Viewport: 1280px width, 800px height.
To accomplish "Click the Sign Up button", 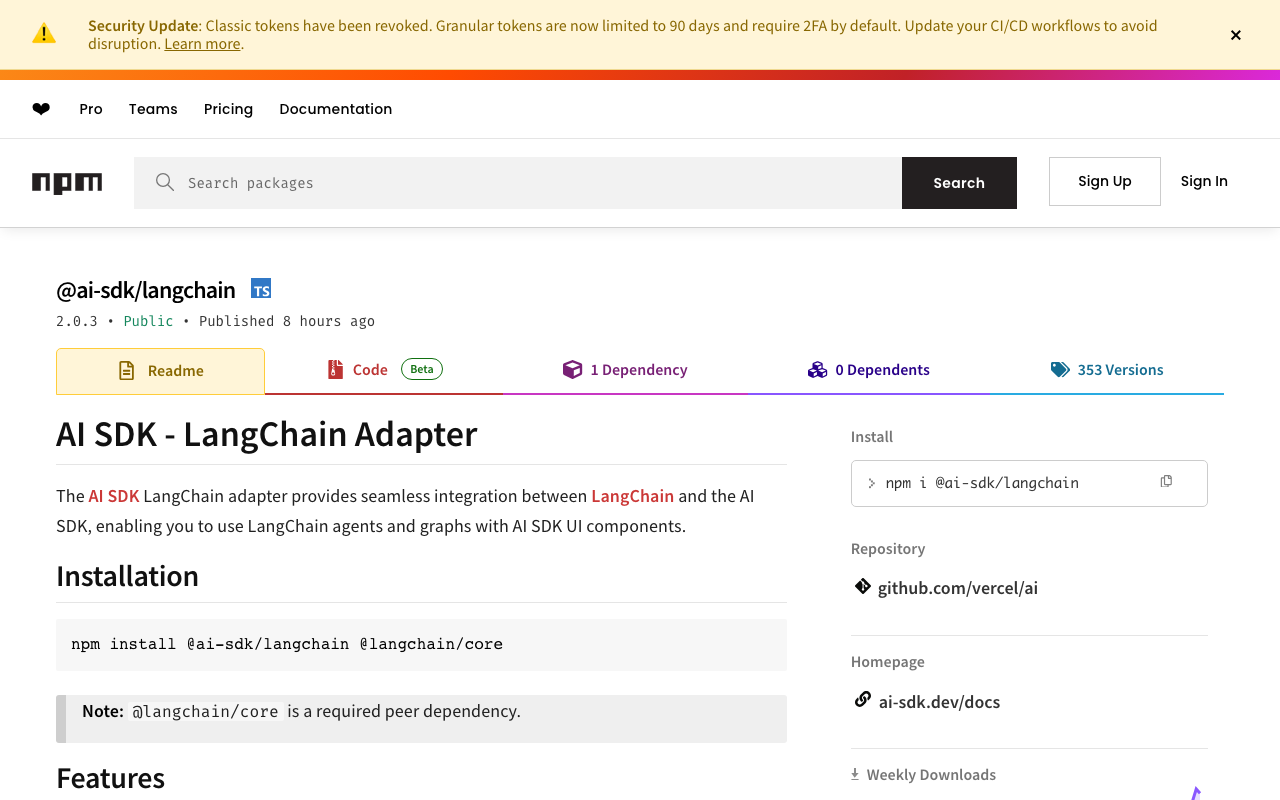I will point(1104,181).
